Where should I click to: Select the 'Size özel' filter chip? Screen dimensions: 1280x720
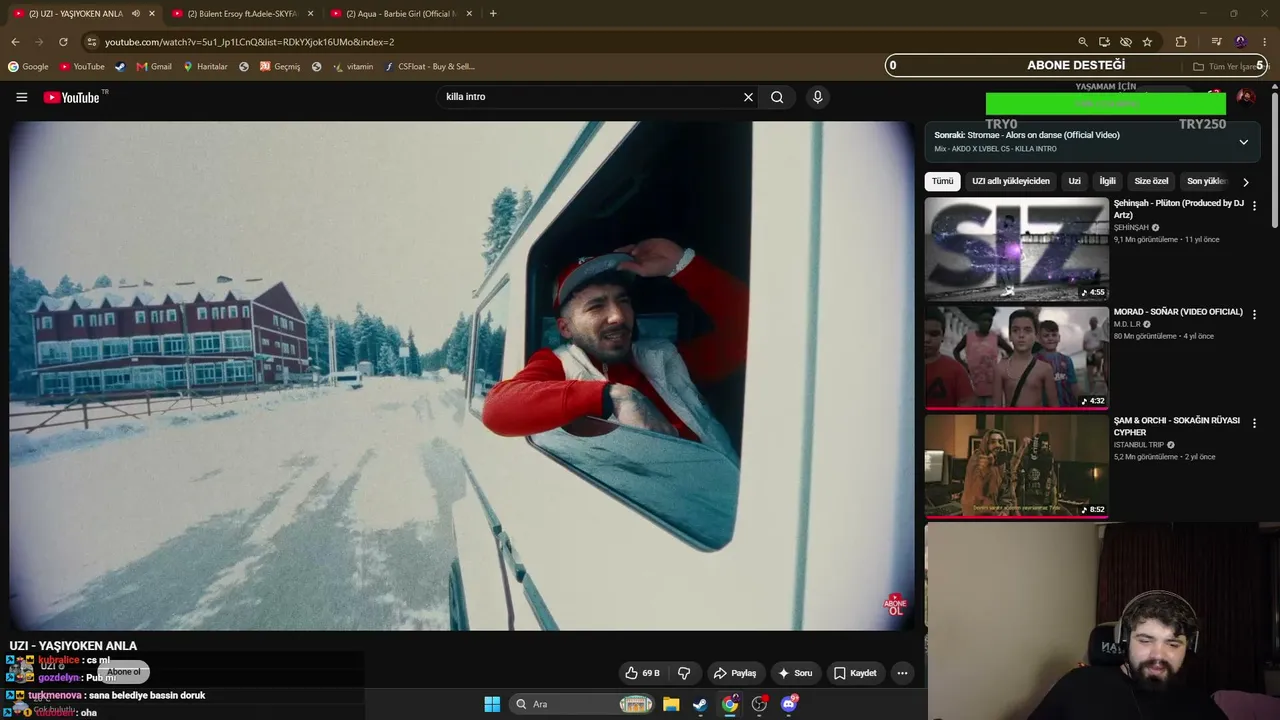[1151, 181]
